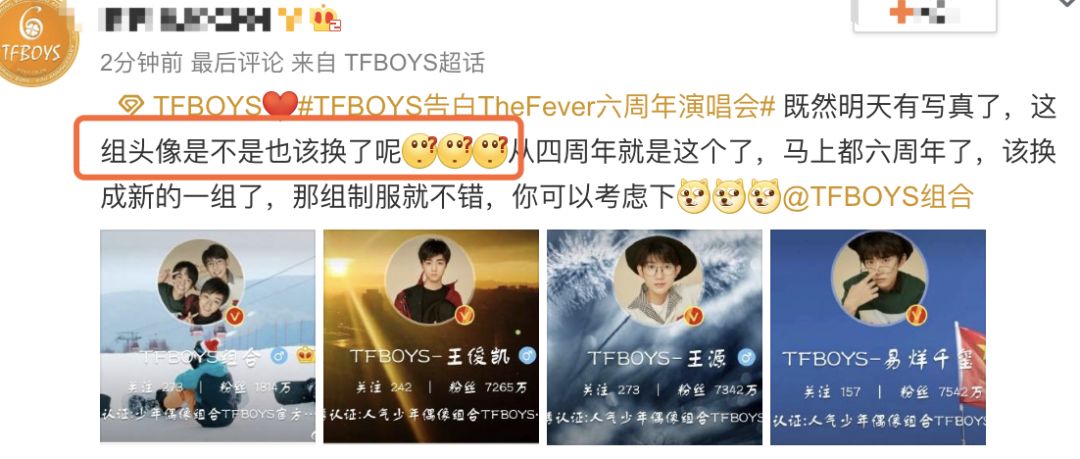Open the TFBOYS-王俊凯 profile image
1080x459 pixels.
[x=431, y=336]
